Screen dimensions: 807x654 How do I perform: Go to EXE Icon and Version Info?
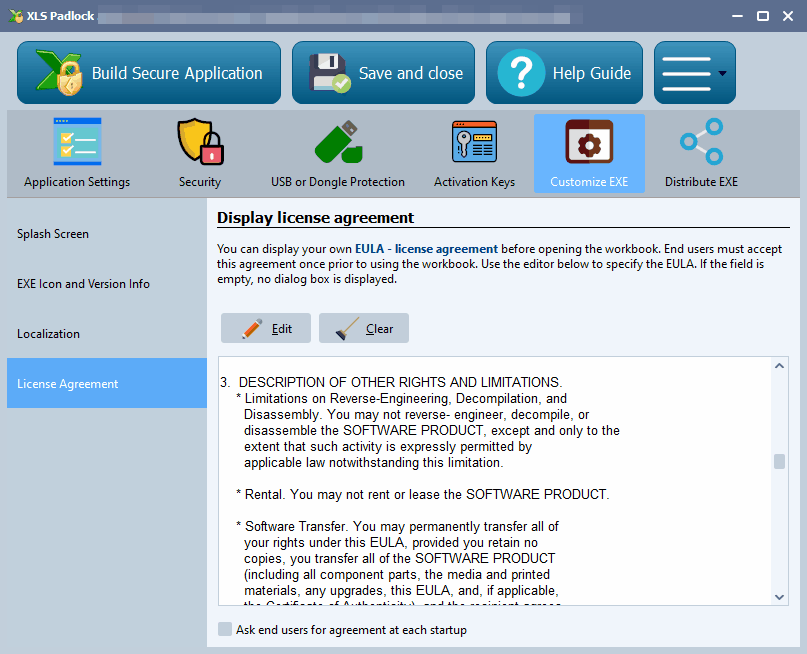pyautogui.click(x=83, y=284)
